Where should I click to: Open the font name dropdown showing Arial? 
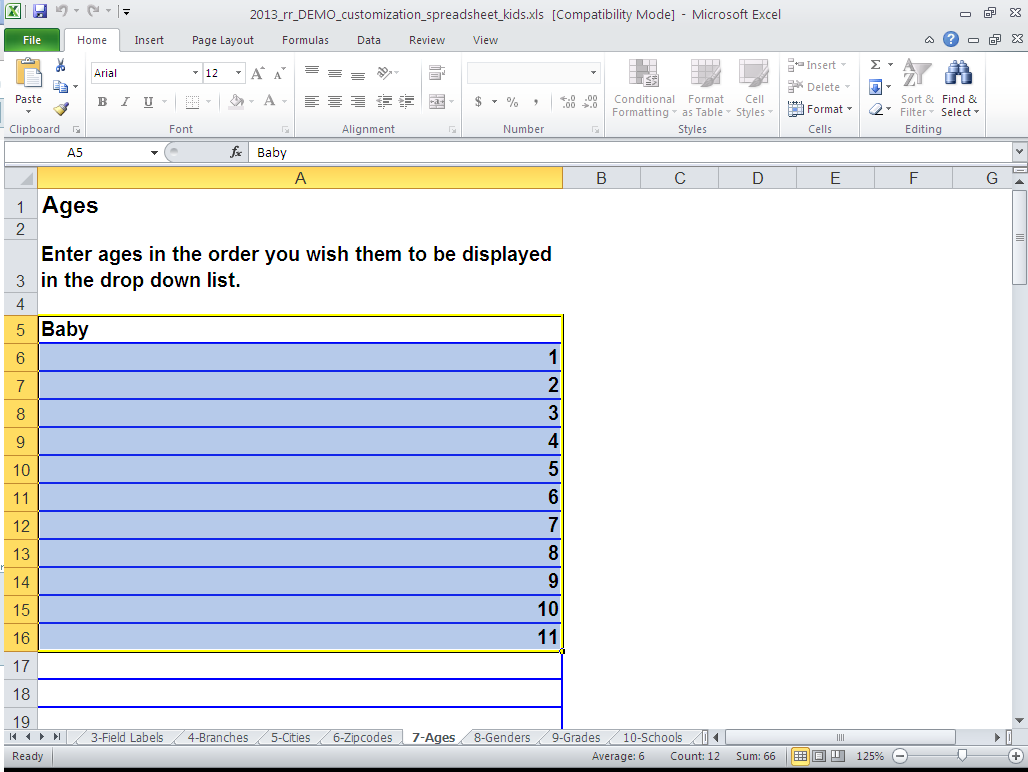pyautogui.click(x=195, y=73)
